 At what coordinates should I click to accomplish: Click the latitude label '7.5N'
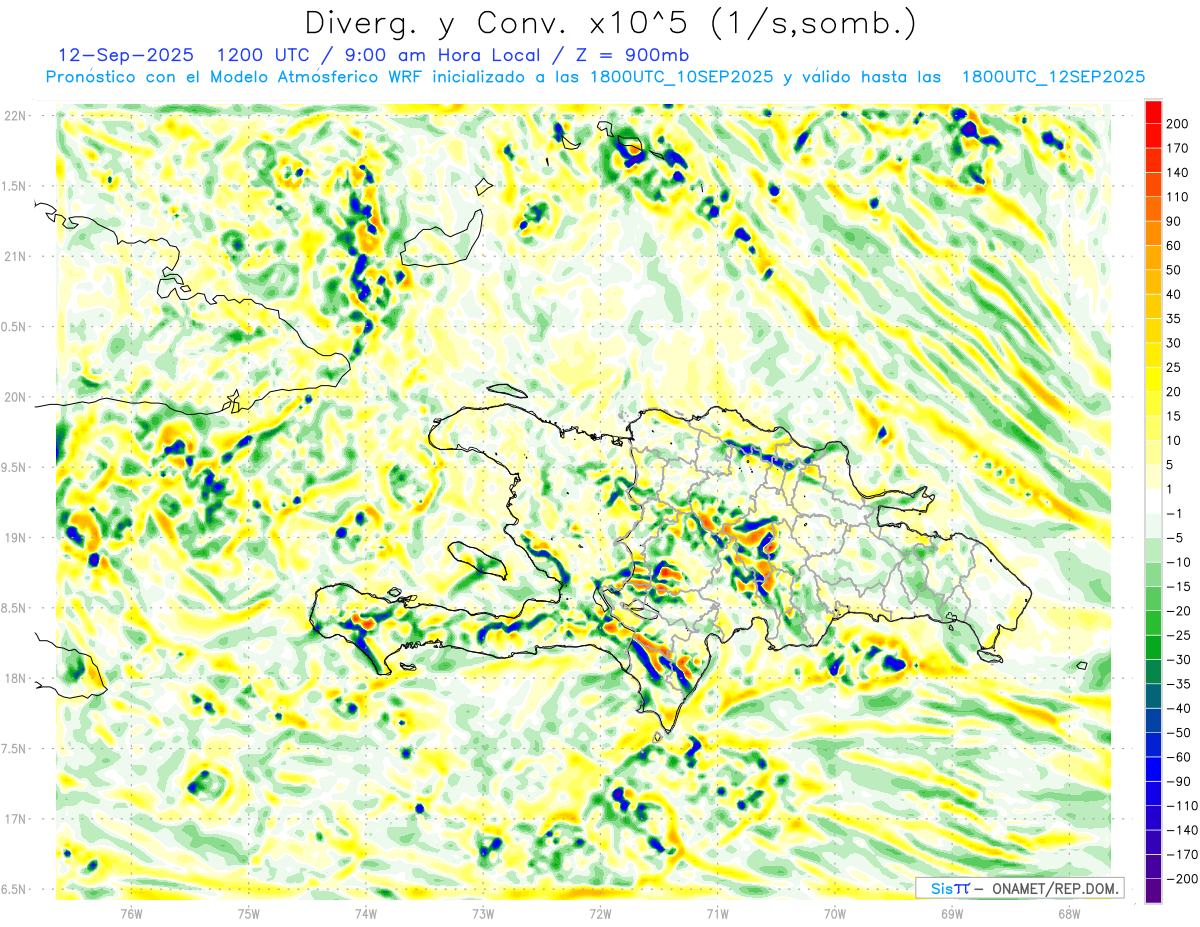[13, 749]
